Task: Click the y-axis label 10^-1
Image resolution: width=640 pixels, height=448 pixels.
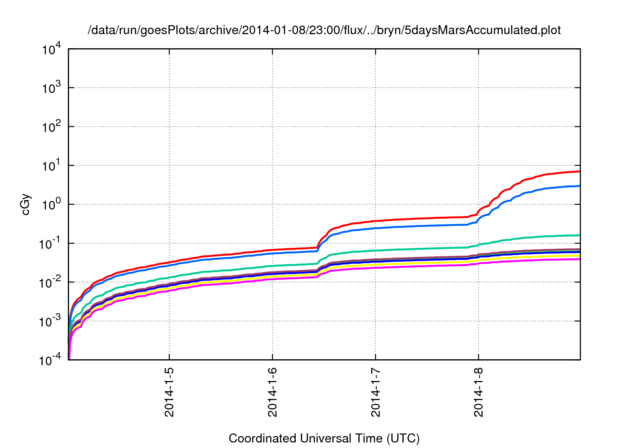Action: pos(51,244)
